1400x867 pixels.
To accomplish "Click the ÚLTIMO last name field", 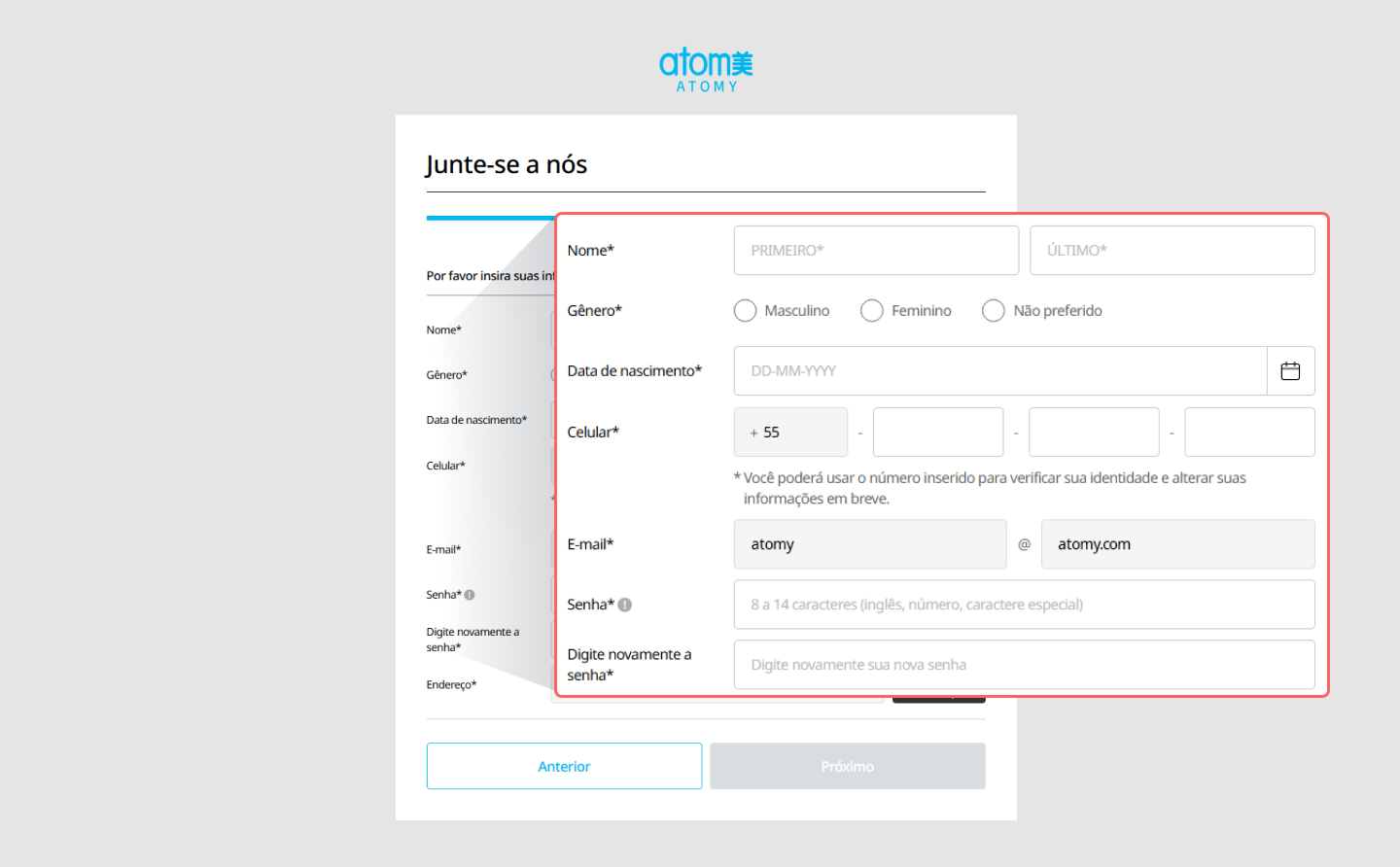I will click(x=1172, y=251).
